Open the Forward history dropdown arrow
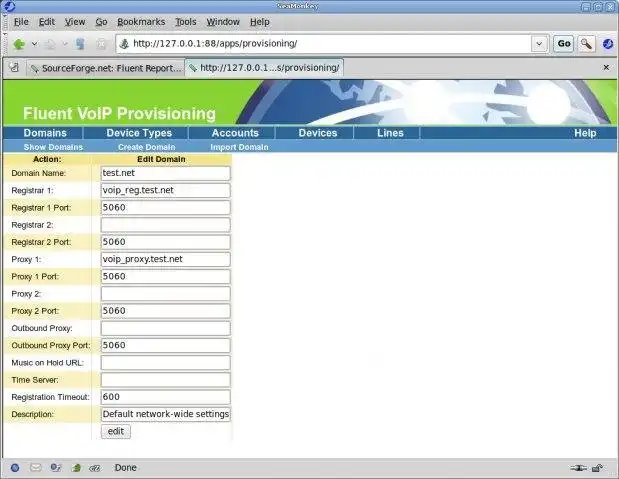Screen dimensions: 619x479 pyautogui.click(x=65, y=44)
